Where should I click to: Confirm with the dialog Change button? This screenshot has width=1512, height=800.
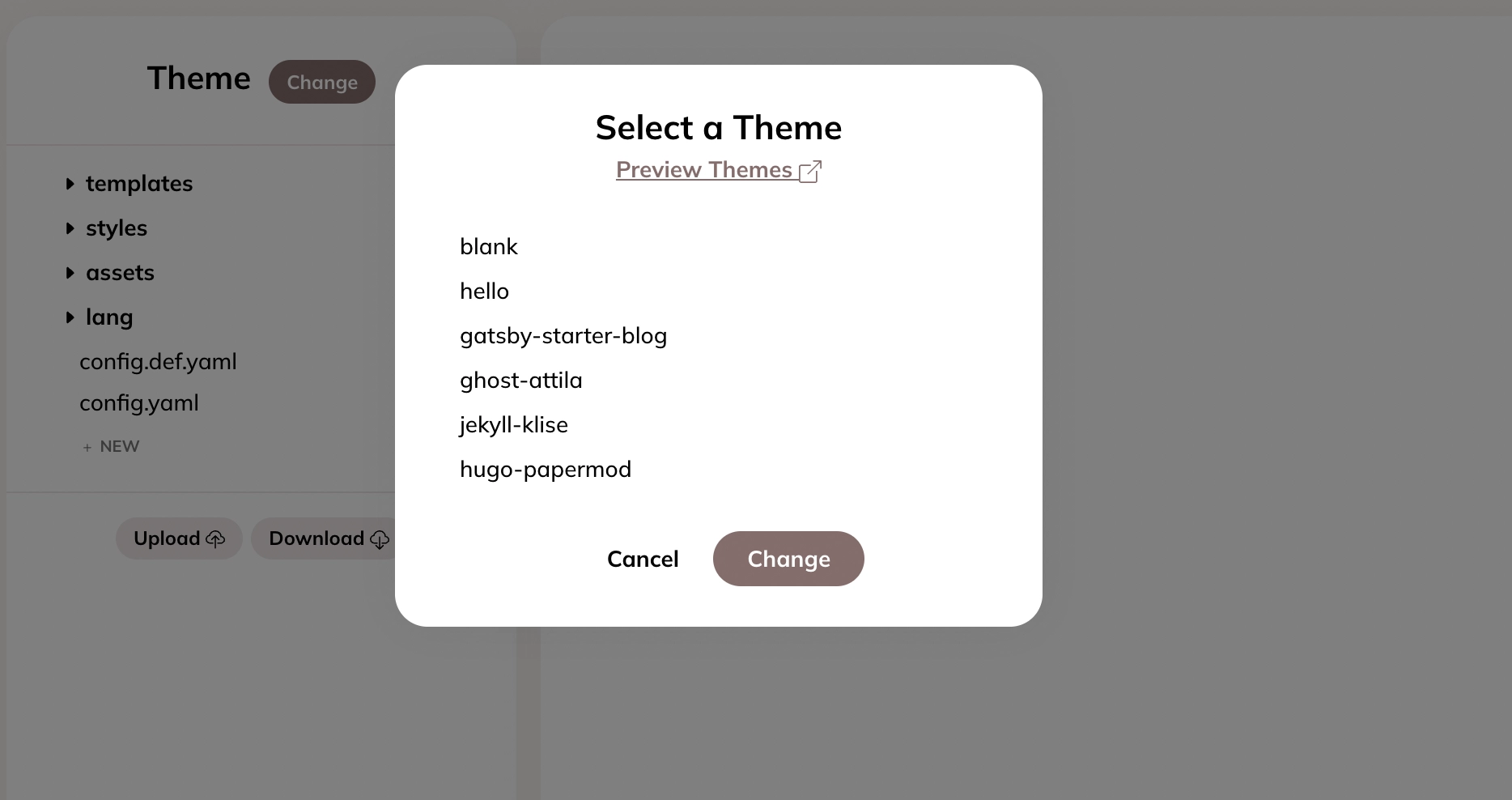pyautogui.click(x=788, y=559)
